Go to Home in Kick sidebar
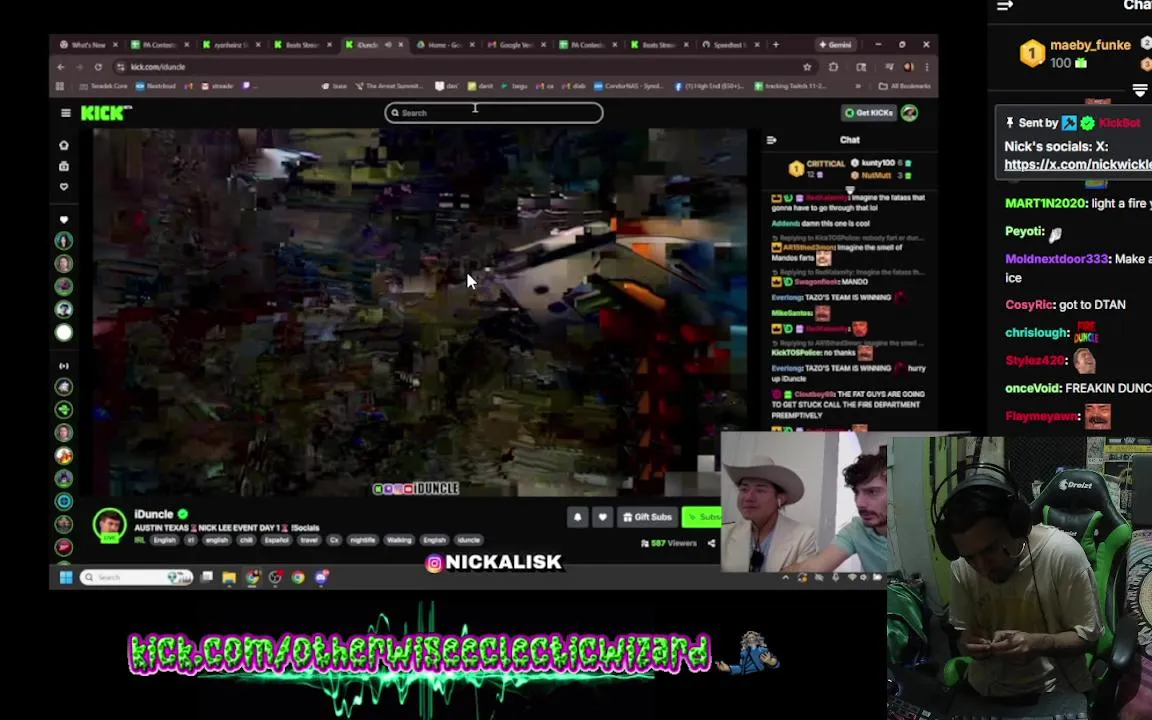The width and height of the screenshot is (1152, 720). pos(64,145)
